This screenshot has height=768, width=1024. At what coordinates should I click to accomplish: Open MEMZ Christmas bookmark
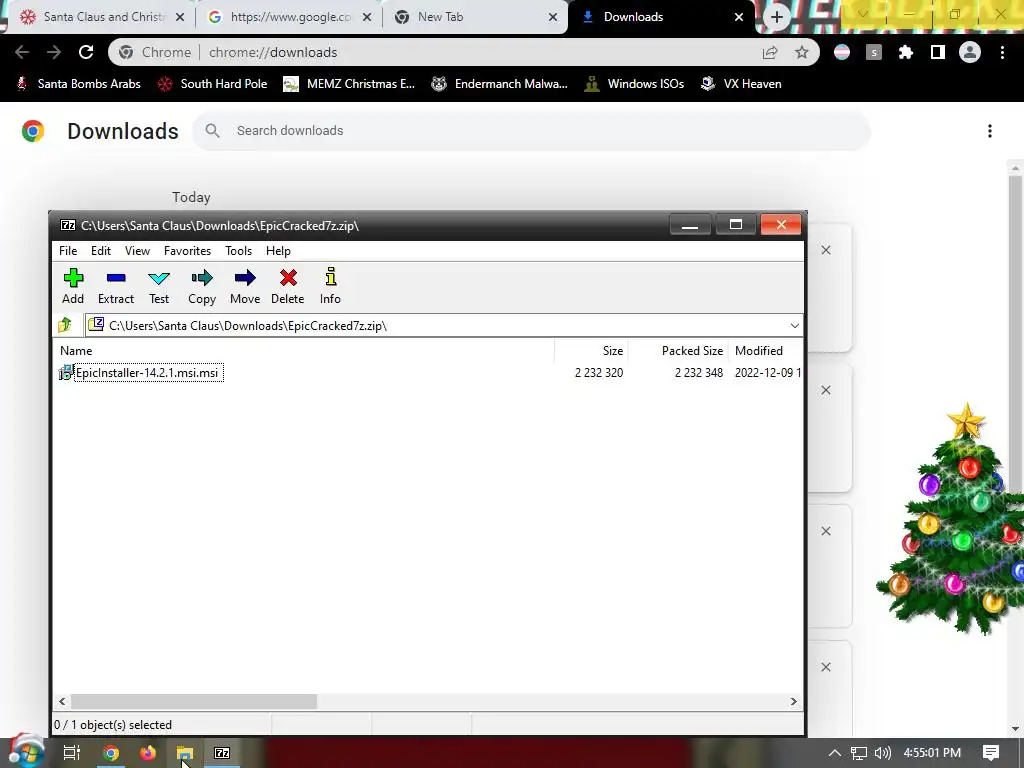point(349,84)
